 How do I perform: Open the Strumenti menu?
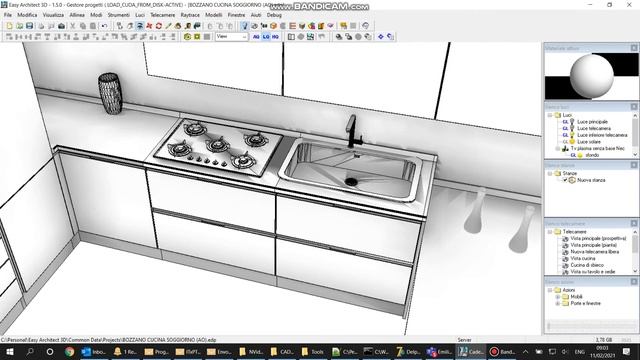pyautogui.click(x=118, y=15)
